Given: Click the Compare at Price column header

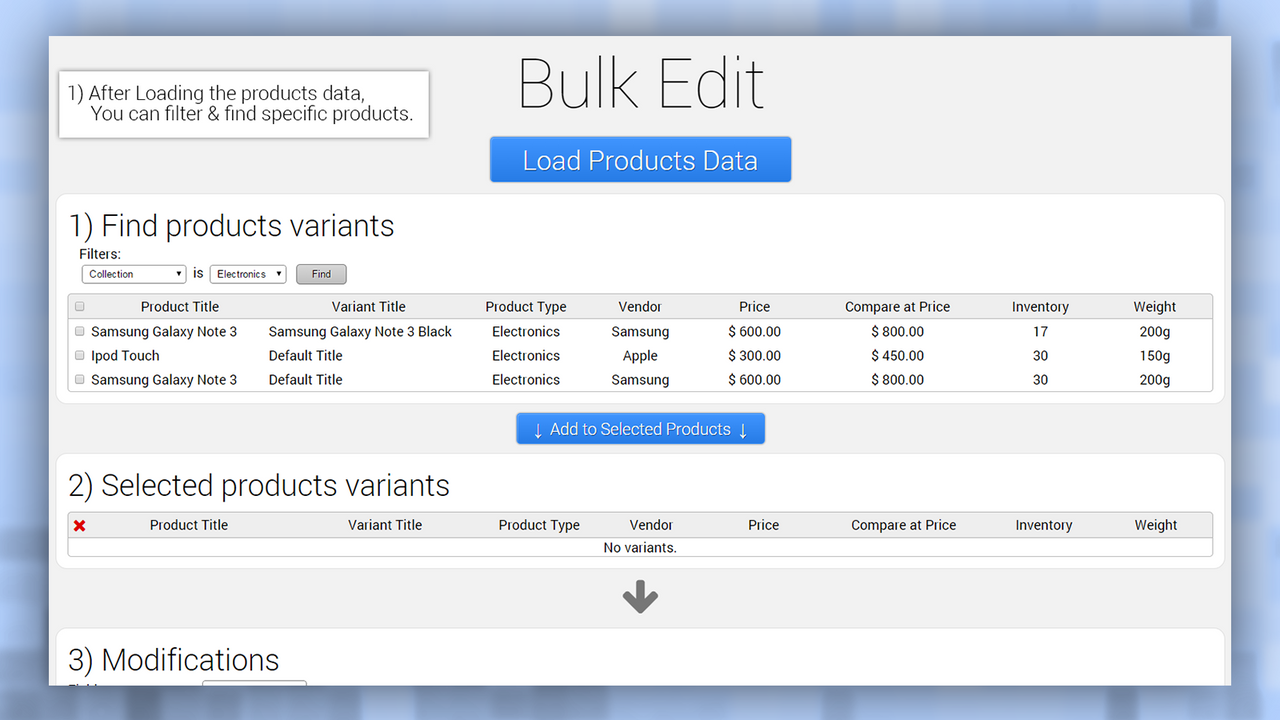Looking at the screenshot, I should pyautogui.click(x=897, y=306).
